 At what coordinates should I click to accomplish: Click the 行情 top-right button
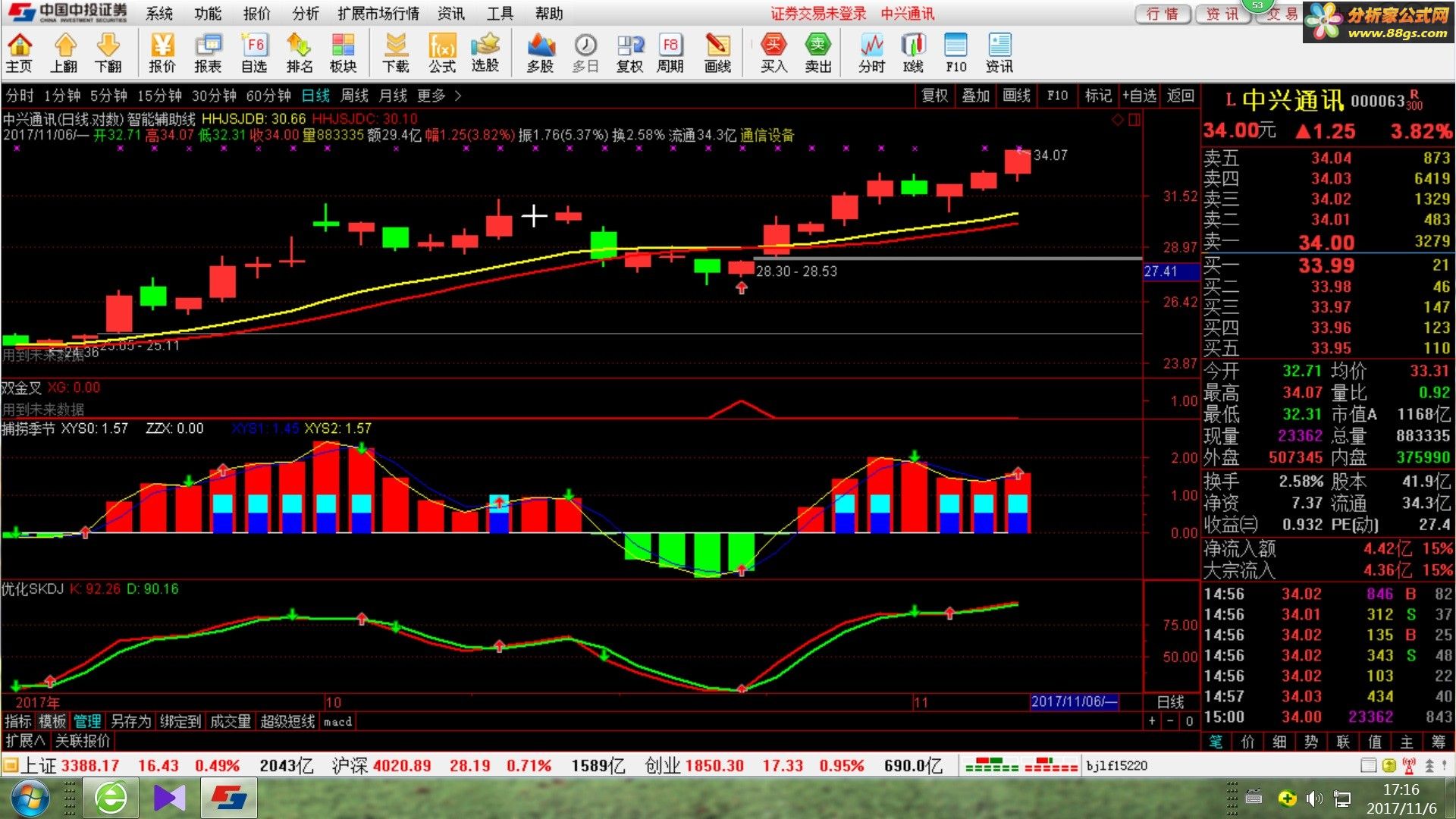point(1162,14)
